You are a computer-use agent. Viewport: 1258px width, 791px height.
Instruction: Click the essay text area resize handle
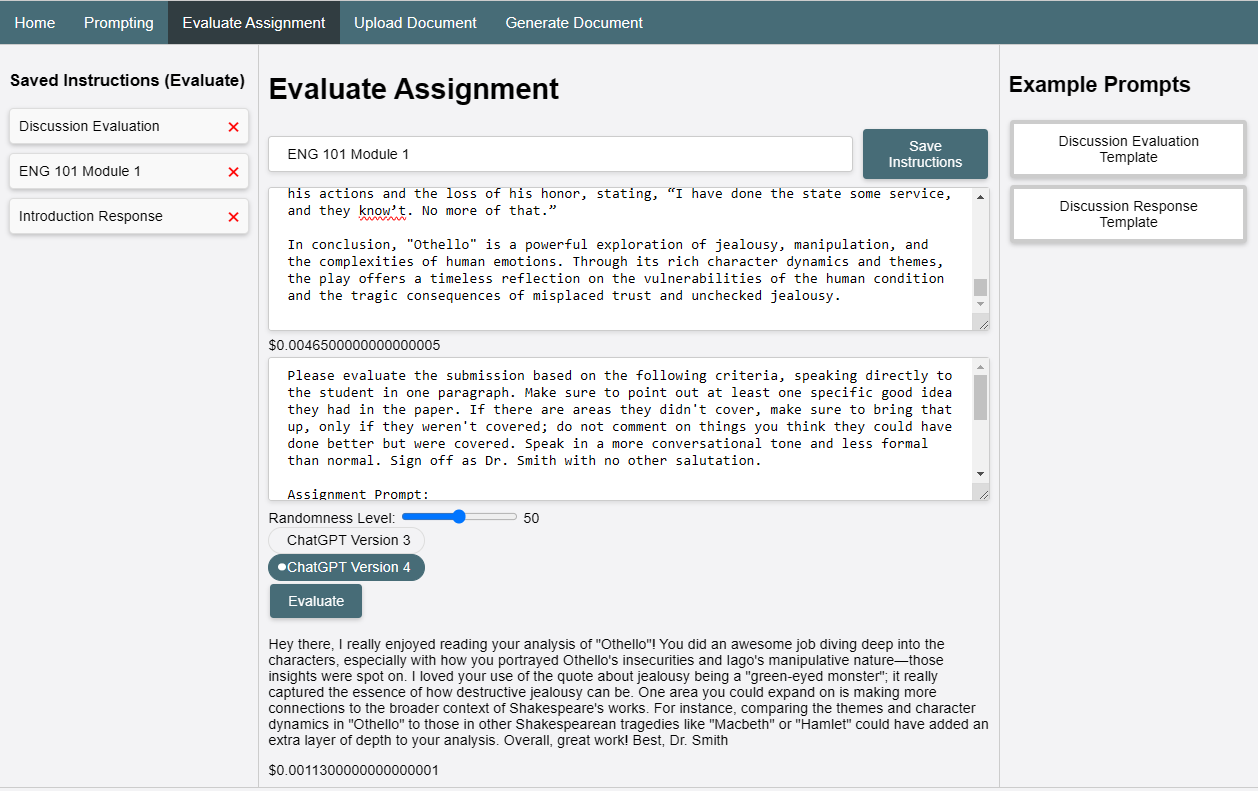[981, 323]
